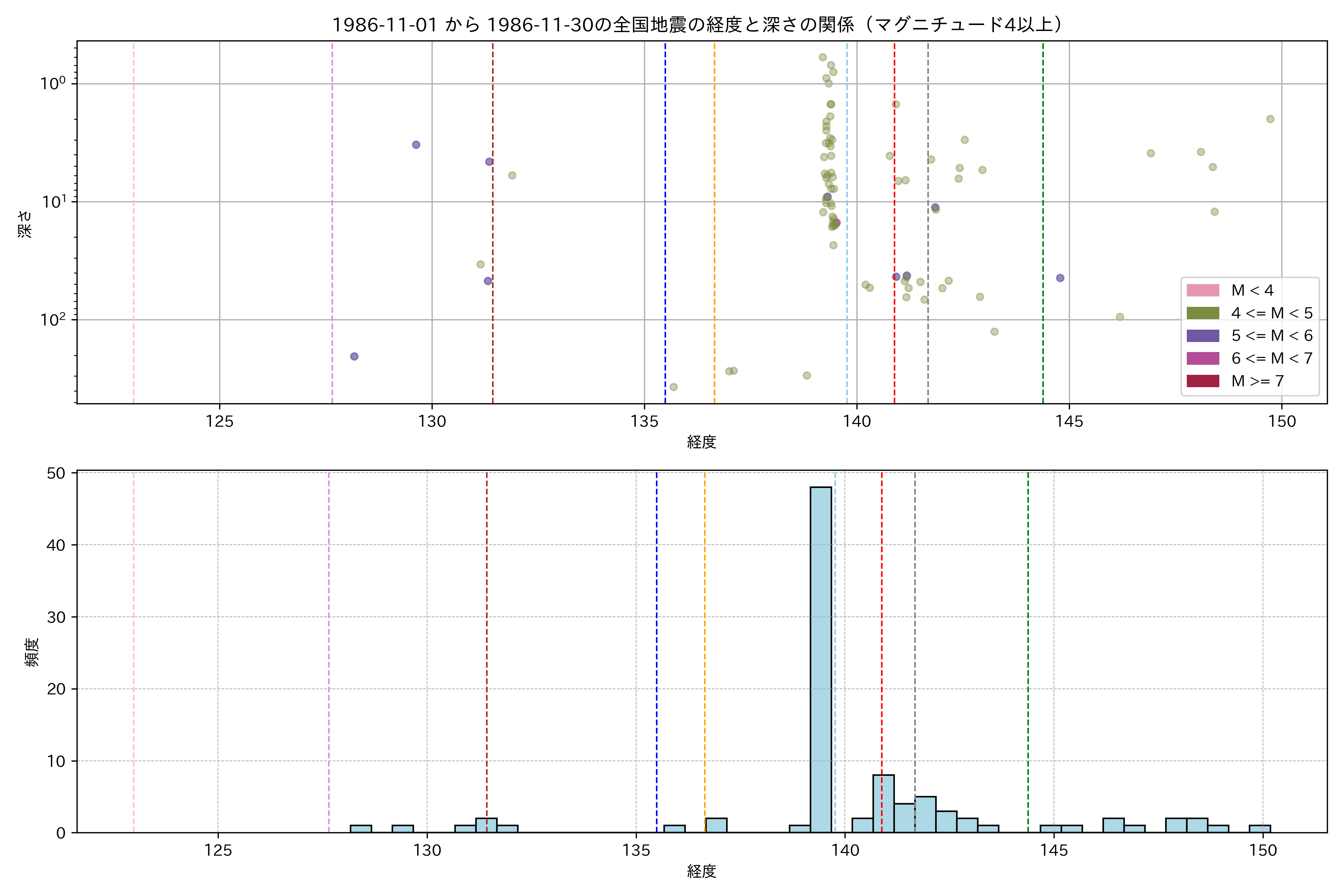
Task: Click the purple scatter point near longitude 145
Action: [1060, 278]
